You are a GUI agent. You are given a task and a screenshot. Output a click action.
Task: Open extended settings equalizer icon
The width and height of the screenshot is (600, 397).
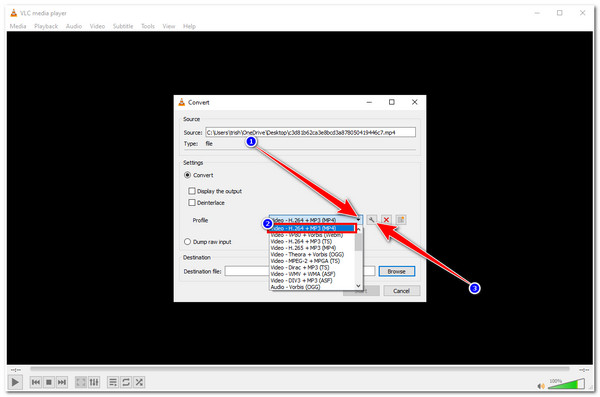pos(94,382)
